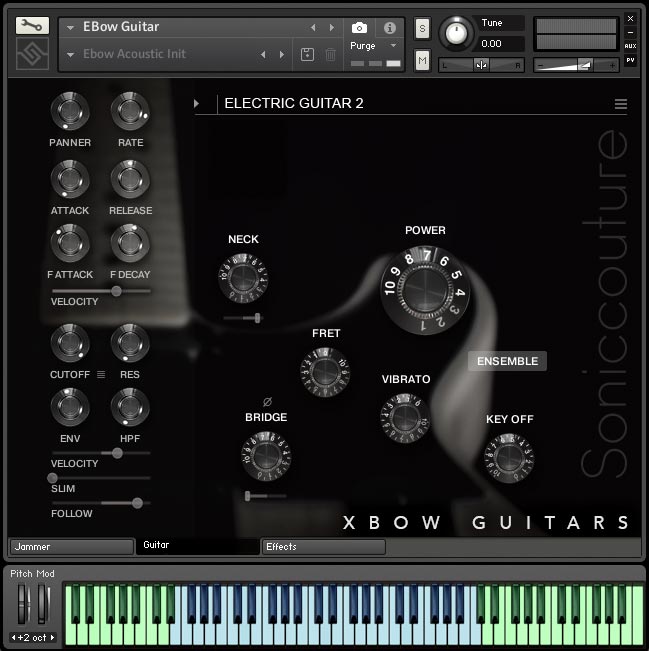Viewport: 649px width, 651px height.
Task: Take a snapshot with the camera icon
Action: 359,28
